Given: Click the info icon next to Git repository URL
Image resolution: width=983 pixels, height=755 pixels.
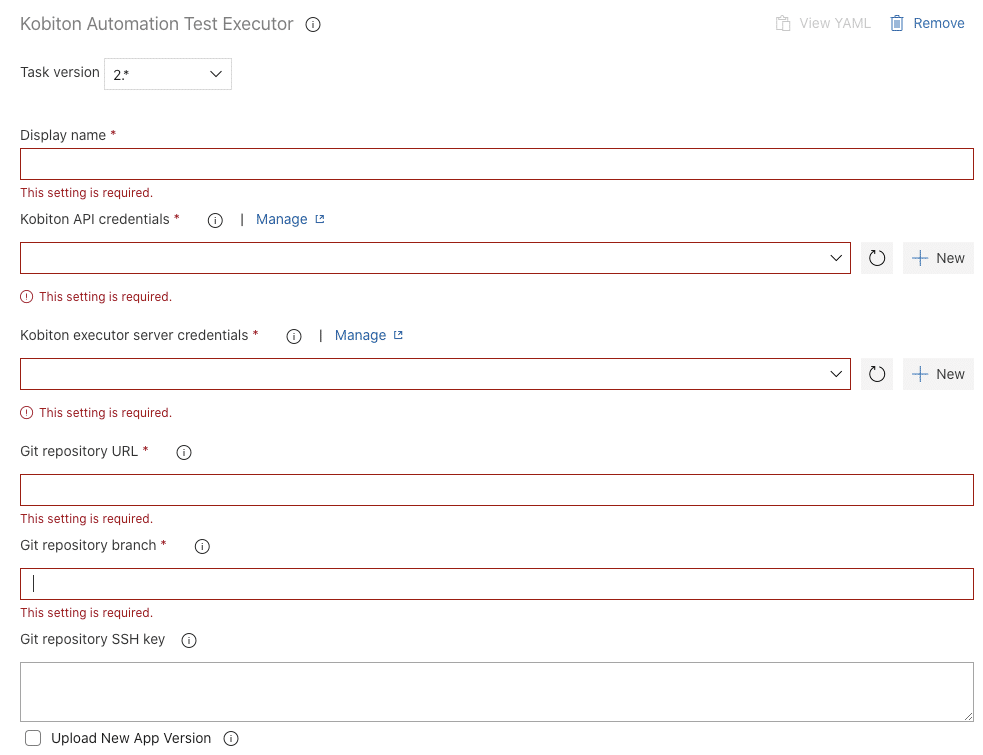Looking at the screenshot, I should (x=183, y=452).
